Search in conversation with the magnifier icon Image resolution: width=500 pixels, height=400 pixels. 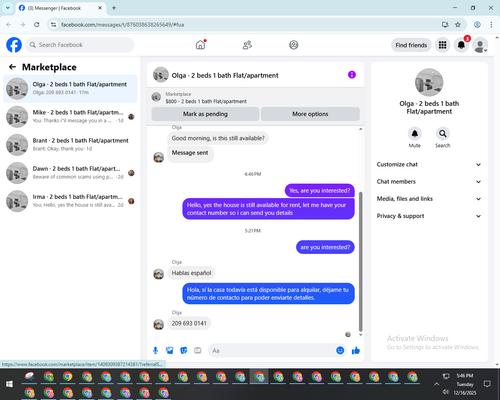point(443,134)
